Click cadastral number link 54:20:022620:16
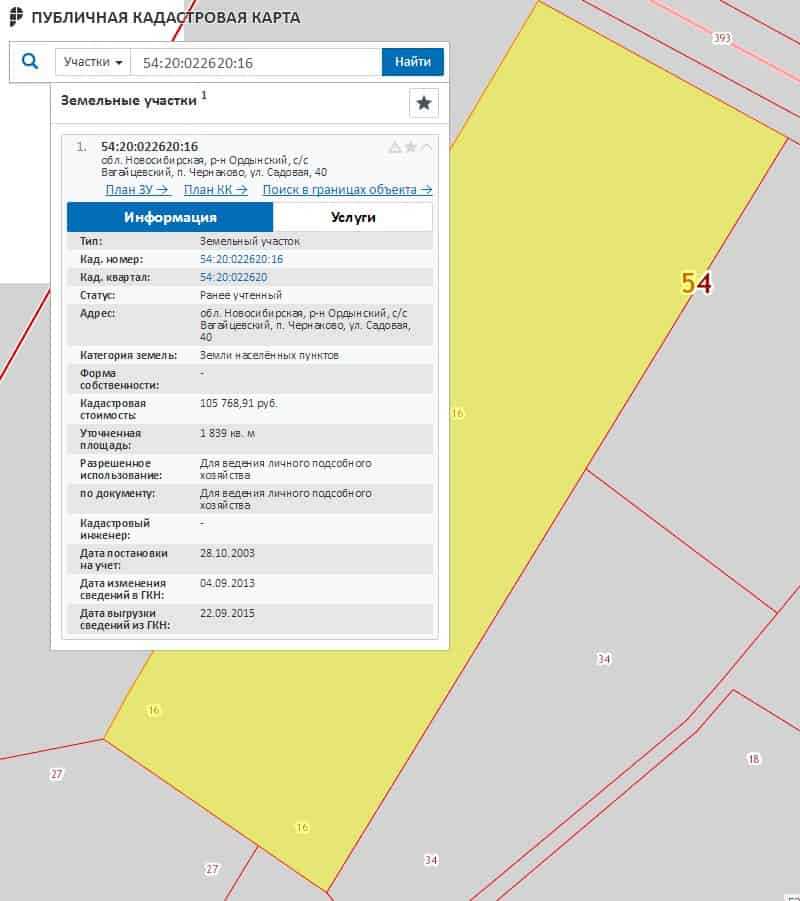This screenshot has width=800, height=901. pyautogui.click(x=241, y=259)
